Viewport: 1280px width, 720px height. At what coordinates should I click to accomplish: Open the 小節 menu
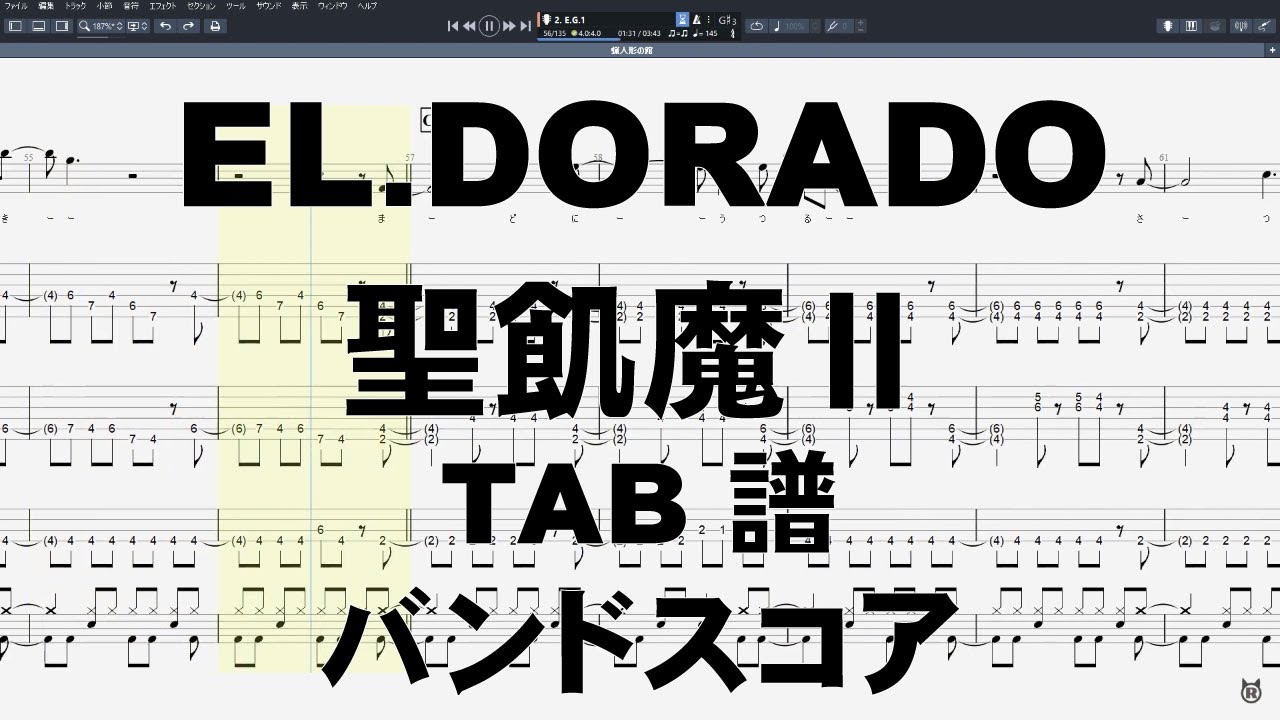(x=104, y=6)
